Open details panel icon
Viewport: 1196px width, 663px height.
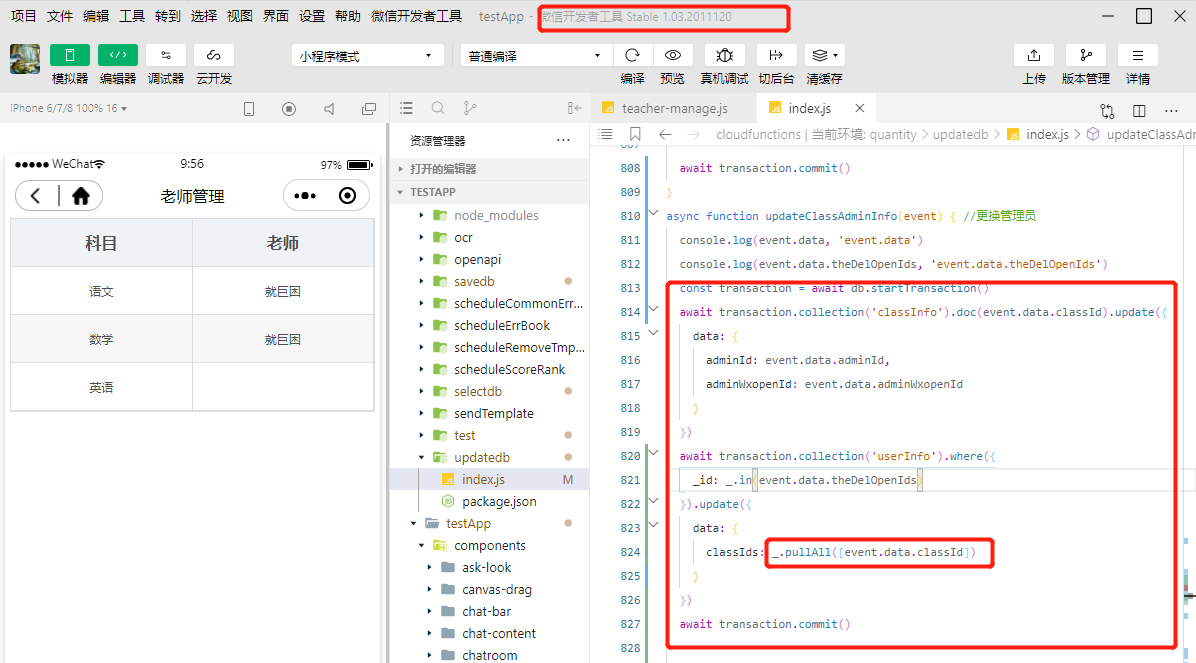point(1137,55)
